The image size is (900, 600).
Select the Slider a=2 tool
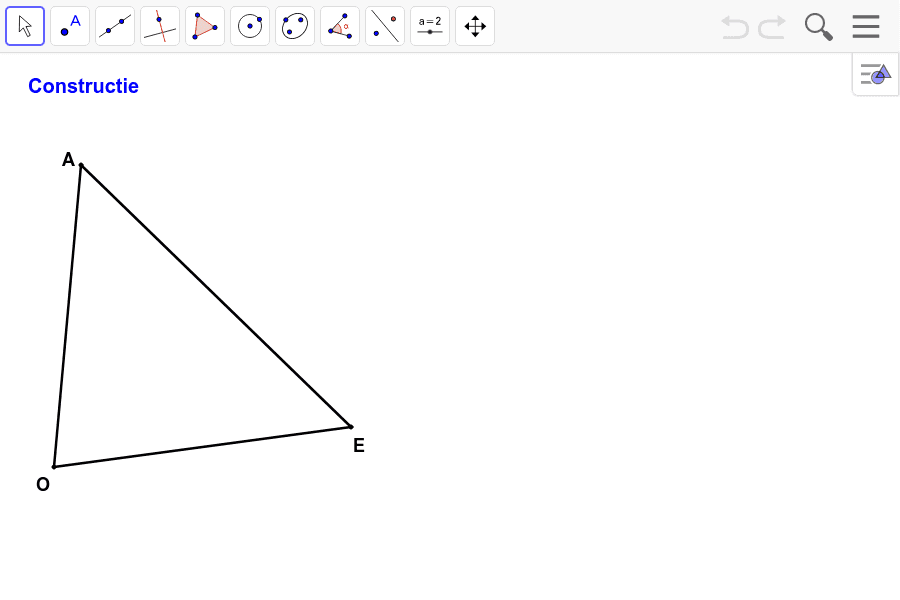point(430,26)
